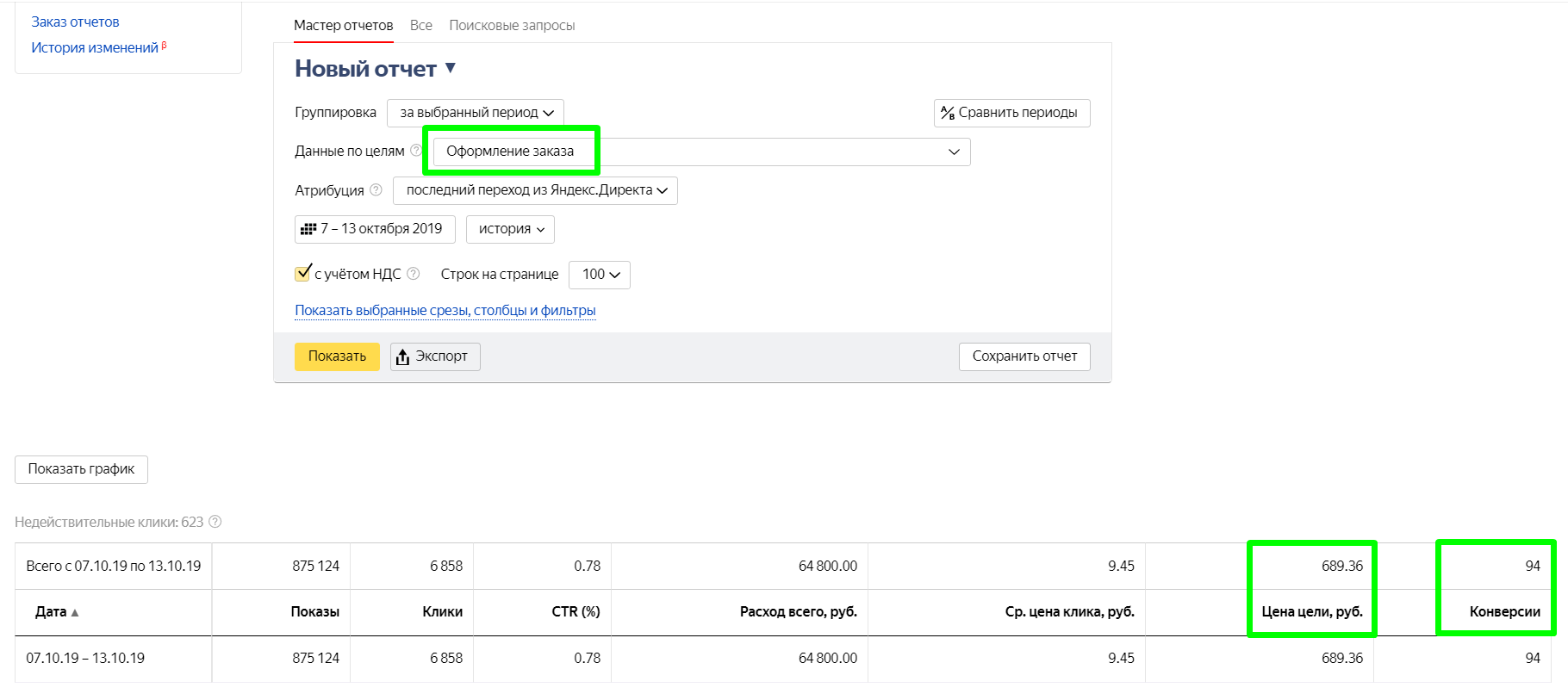The image size is (1568, 700).
Task: Click the Сравнить периоды button
Action: pyautogui.click(x=1011, y=113)
